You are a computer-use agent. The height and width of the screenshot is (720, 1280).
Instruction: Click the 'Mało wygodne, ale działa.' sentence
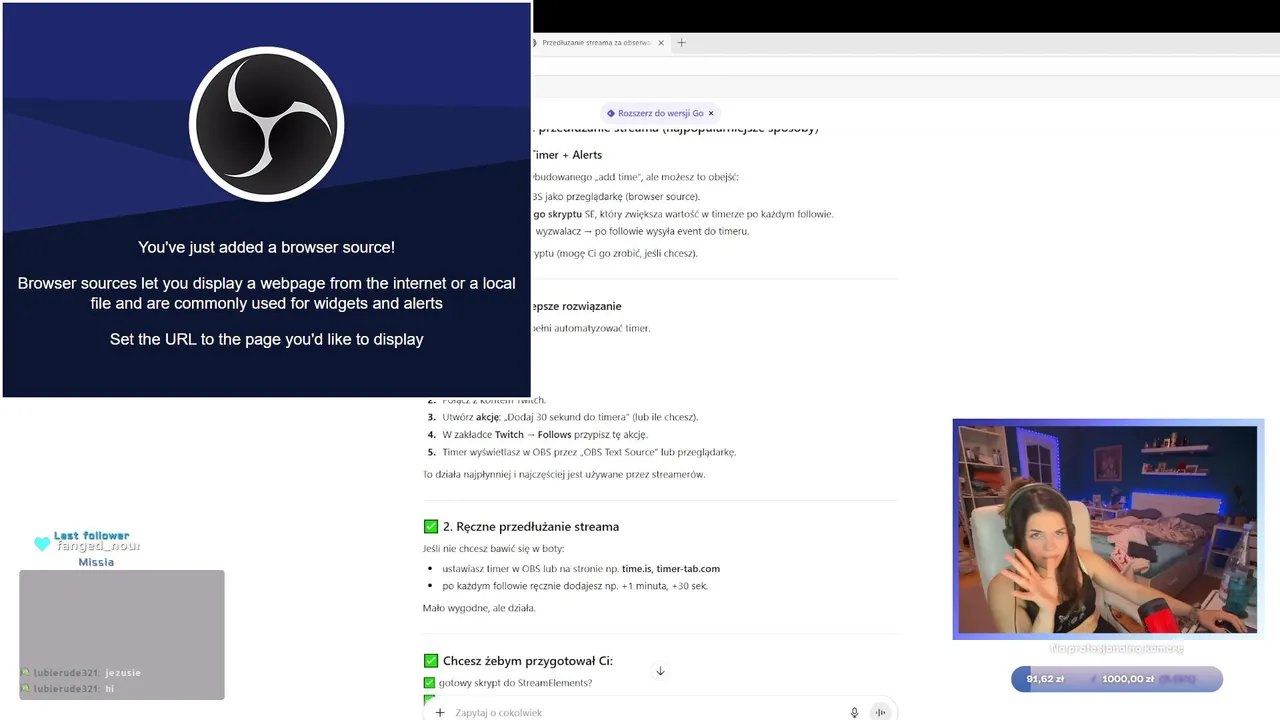[479, 608]
